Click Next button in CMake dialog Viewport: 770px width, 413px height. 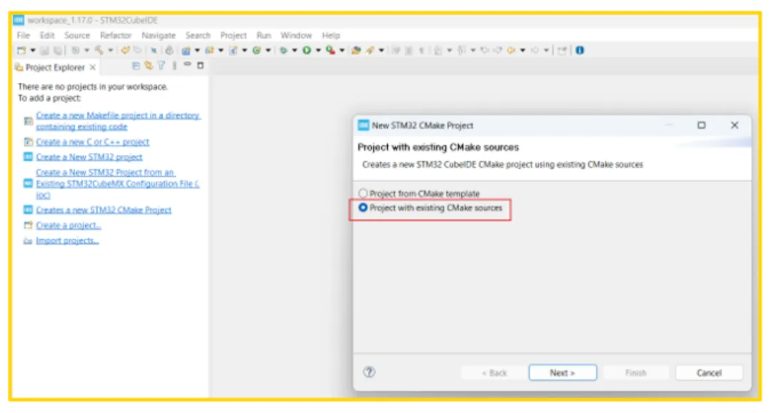[563, 373]
